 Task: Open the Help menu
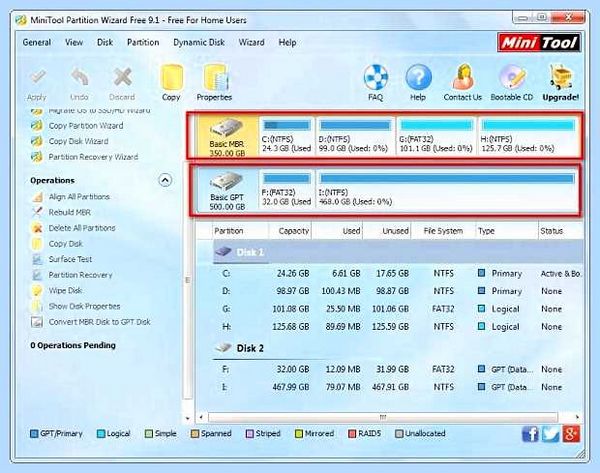[x=287, y=42]
